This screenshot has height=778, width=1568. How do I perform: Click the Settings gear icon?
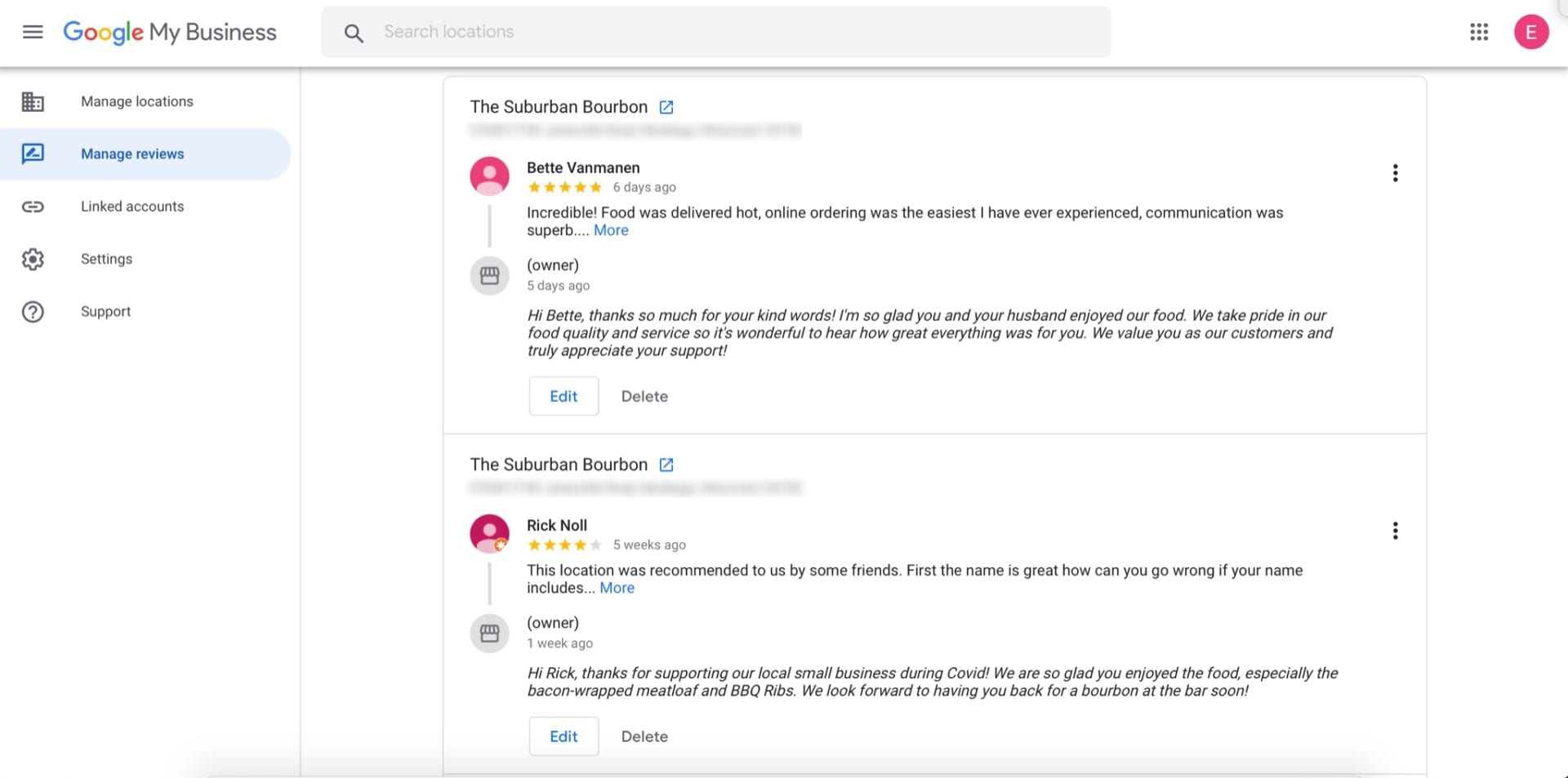coord(33,259)
